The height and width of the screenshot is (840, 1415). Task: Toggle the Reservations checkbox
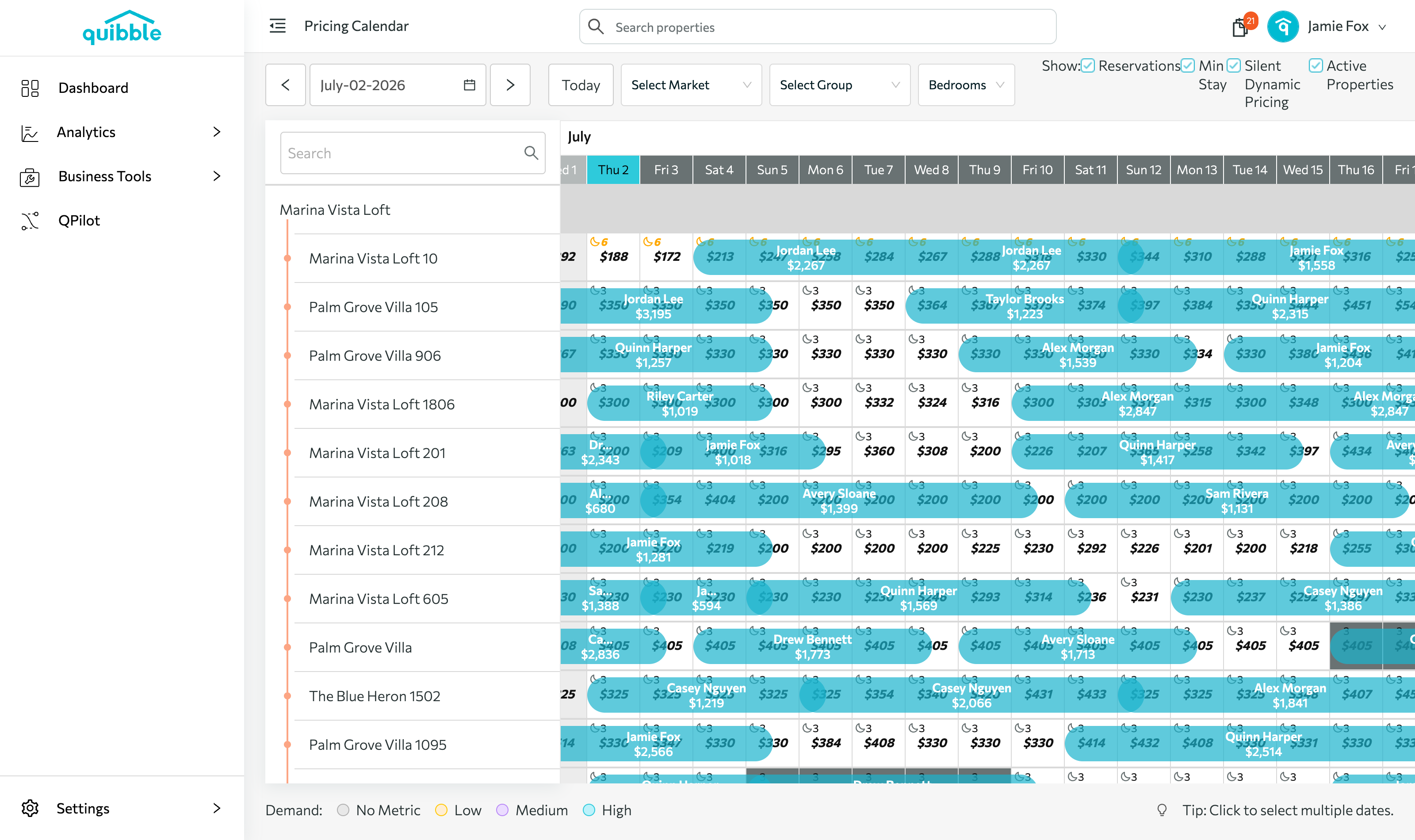click(1087, 66)
